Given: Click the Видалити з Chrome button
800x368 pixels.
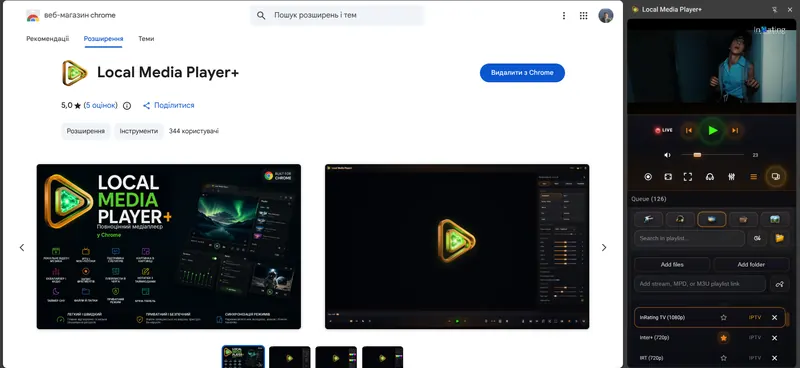Looking at the screenshot, I should (x=522, y=73).
